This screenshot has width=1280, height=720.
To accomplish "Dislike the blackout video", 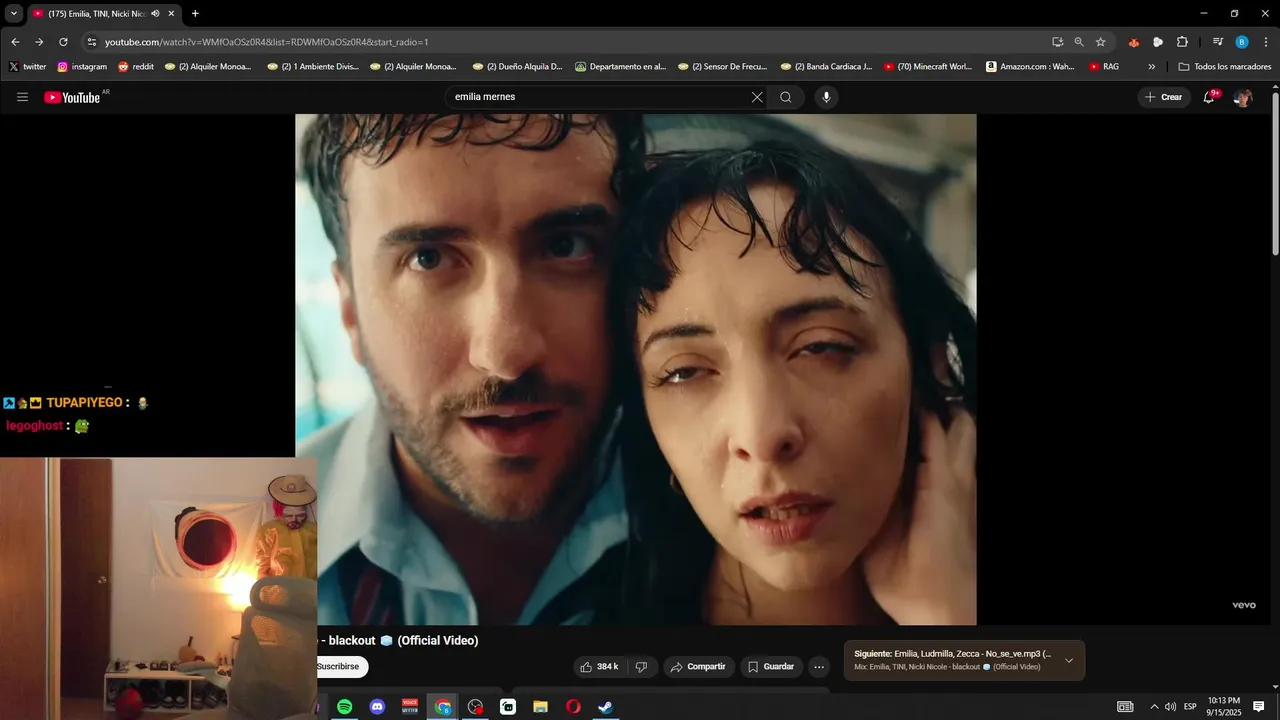I will click(642, 667).
